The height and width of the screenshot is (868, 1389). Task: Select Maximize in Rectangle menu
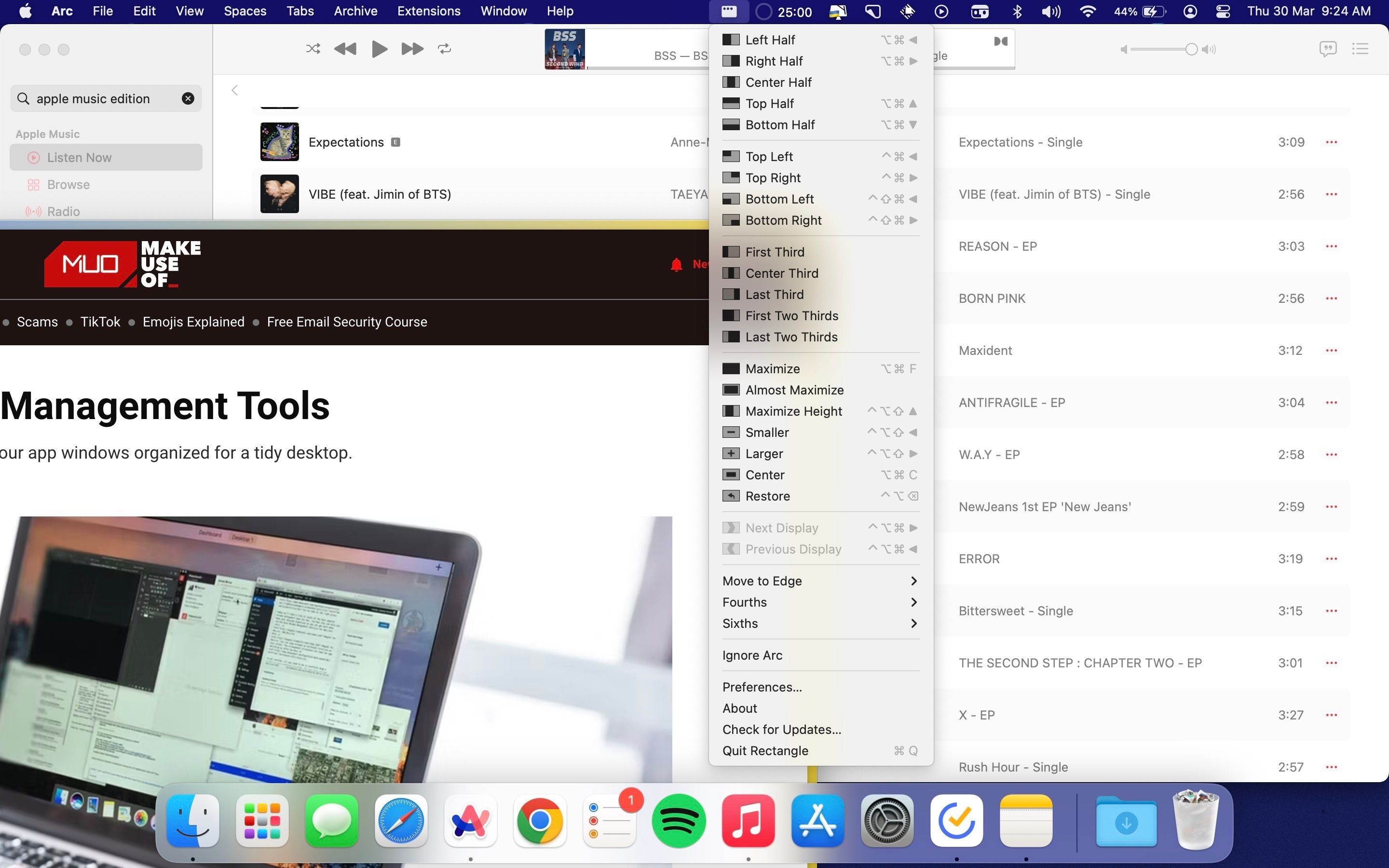pyautogui.click(x=820, y=368)
